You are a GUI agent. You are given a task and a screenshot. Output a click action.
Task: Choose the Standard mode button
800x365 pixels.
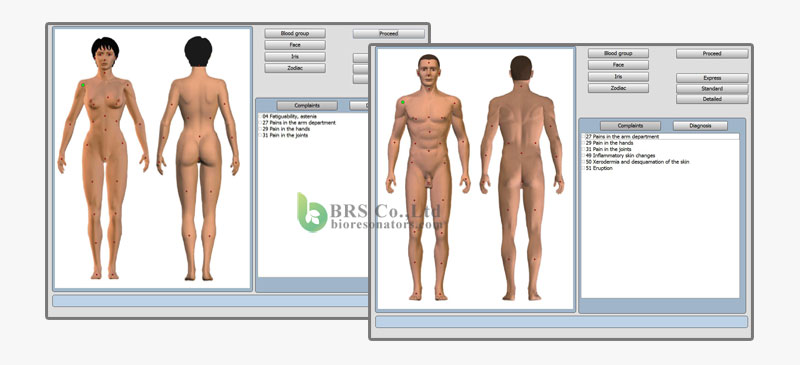tap(712, 89)
